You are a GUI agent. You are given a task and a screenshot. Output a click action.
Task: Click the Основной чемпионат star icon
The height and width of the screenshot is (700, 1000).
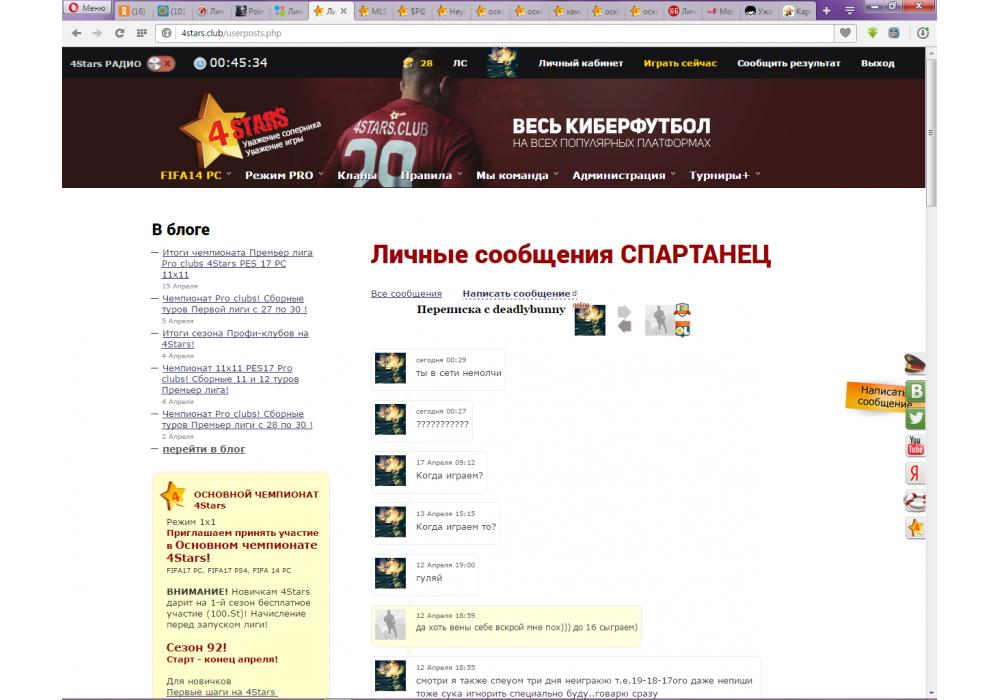[x=173, y=495]
